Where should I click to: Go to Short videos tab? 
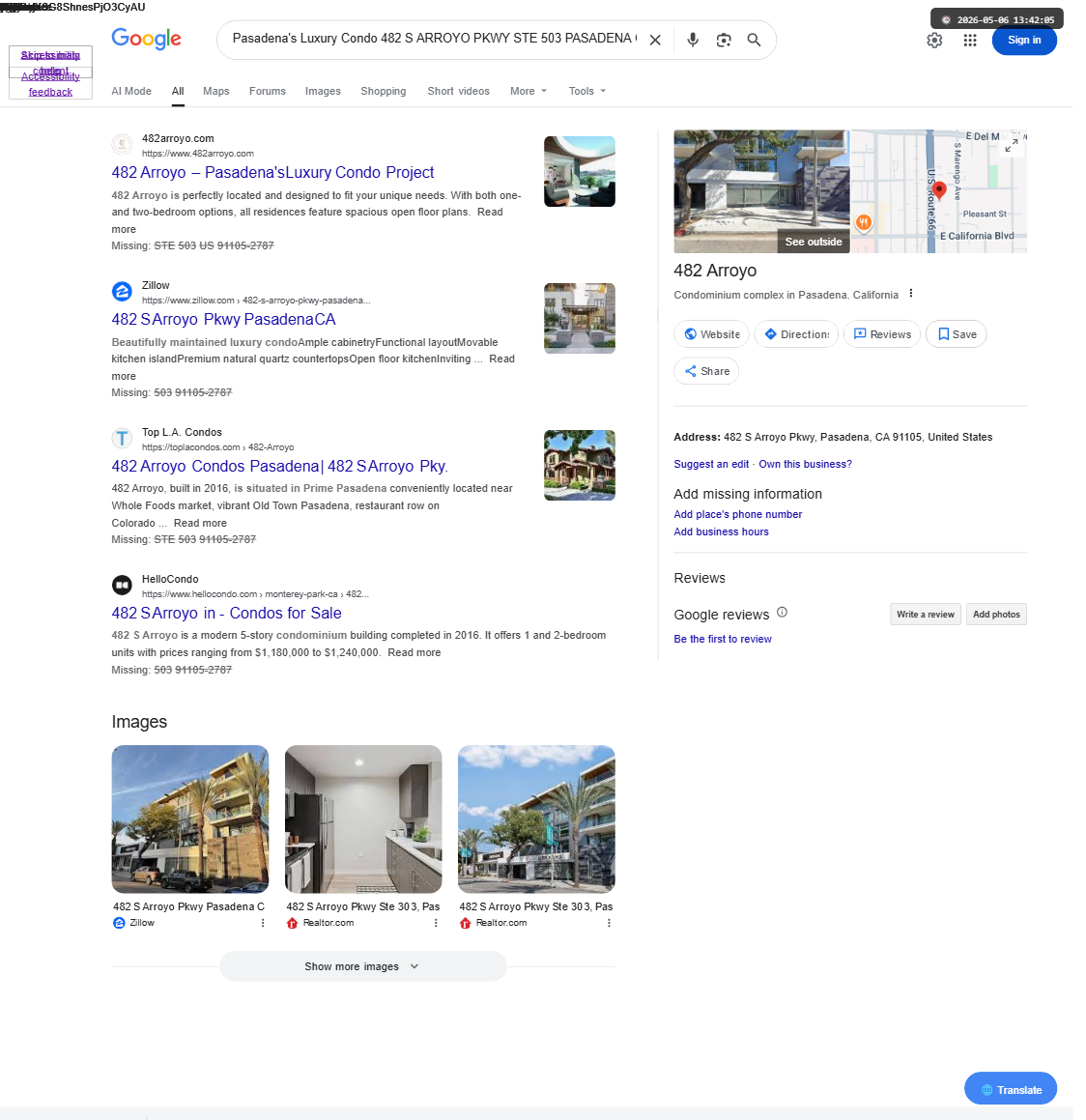(x=458, y=91)
